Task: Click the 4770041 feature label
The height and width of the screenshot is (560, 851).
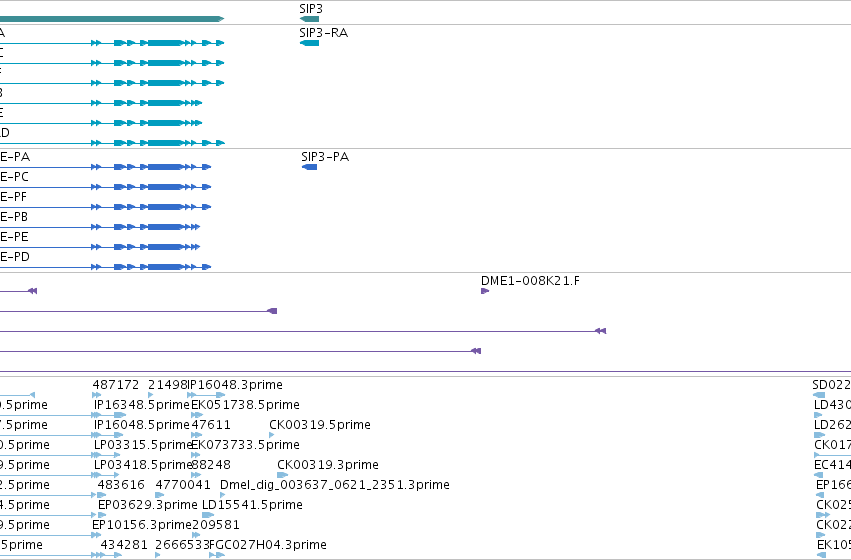Action: [x=183, y=485]
